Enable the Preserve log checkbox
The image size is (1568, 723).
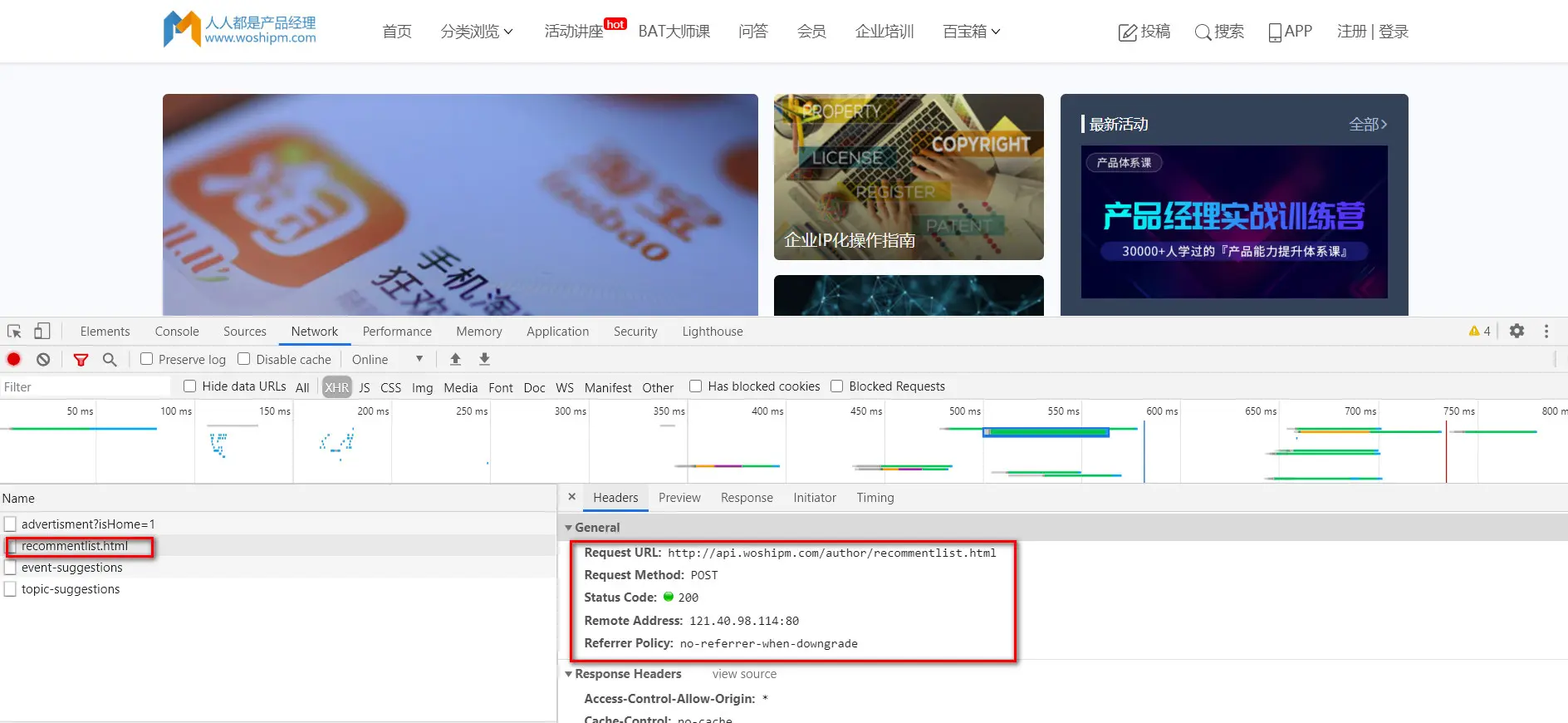[147, 359]
